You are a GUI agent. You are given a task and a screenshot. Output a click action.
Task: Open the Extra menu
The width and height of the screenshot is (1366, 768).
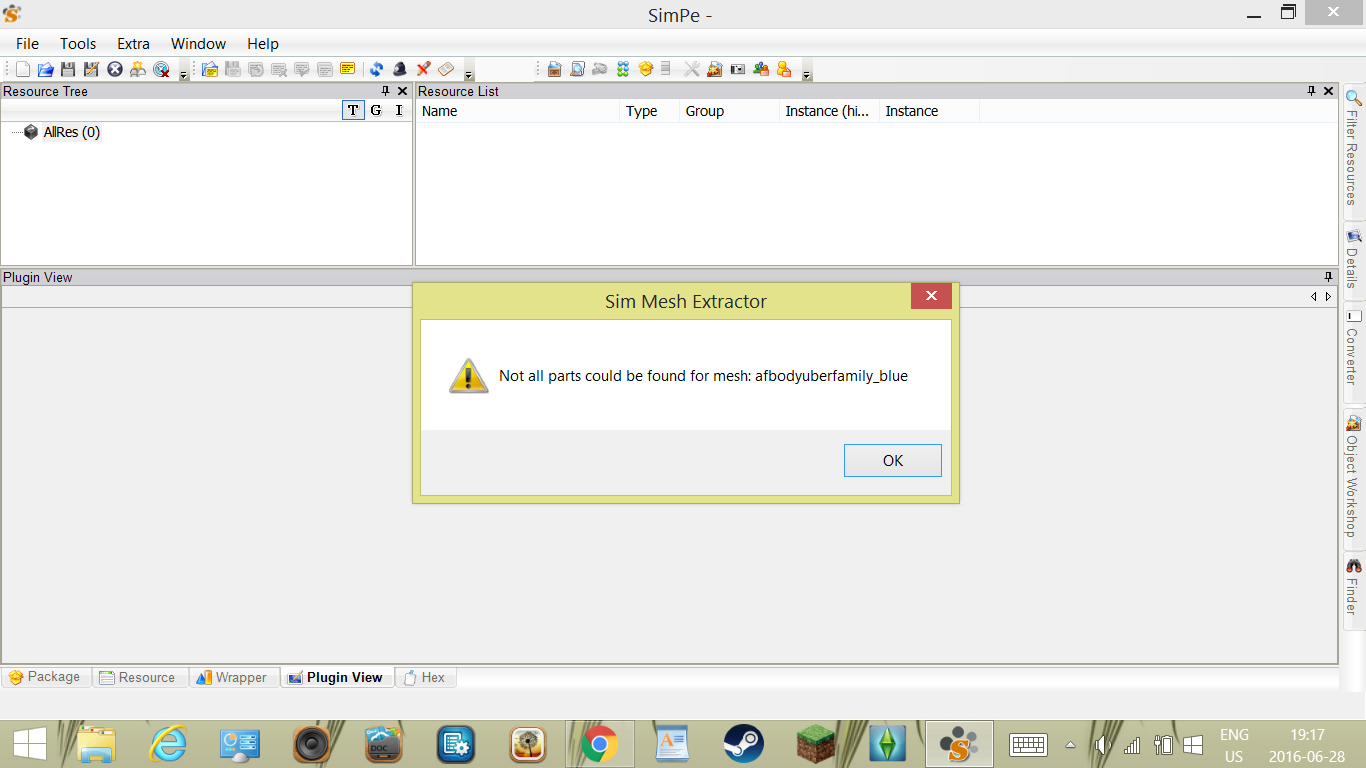pos(132,44)
